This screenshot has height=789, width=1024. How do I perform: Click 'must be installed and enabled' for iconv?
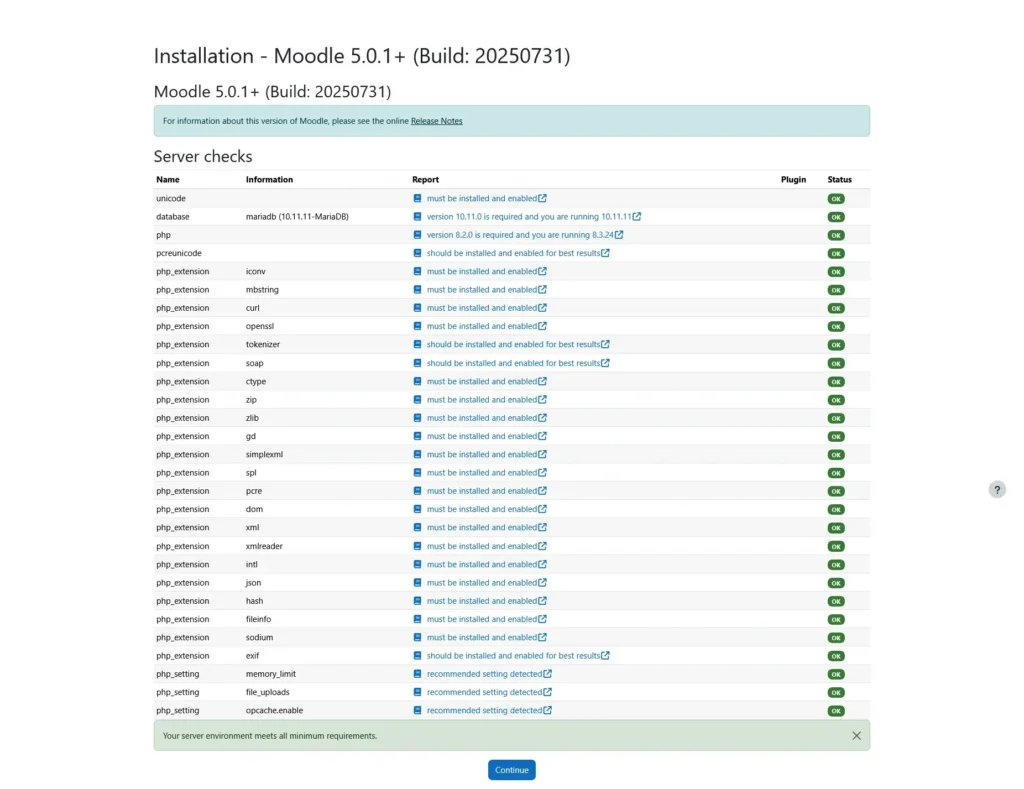pyautogui.click(x=483, y=271)
